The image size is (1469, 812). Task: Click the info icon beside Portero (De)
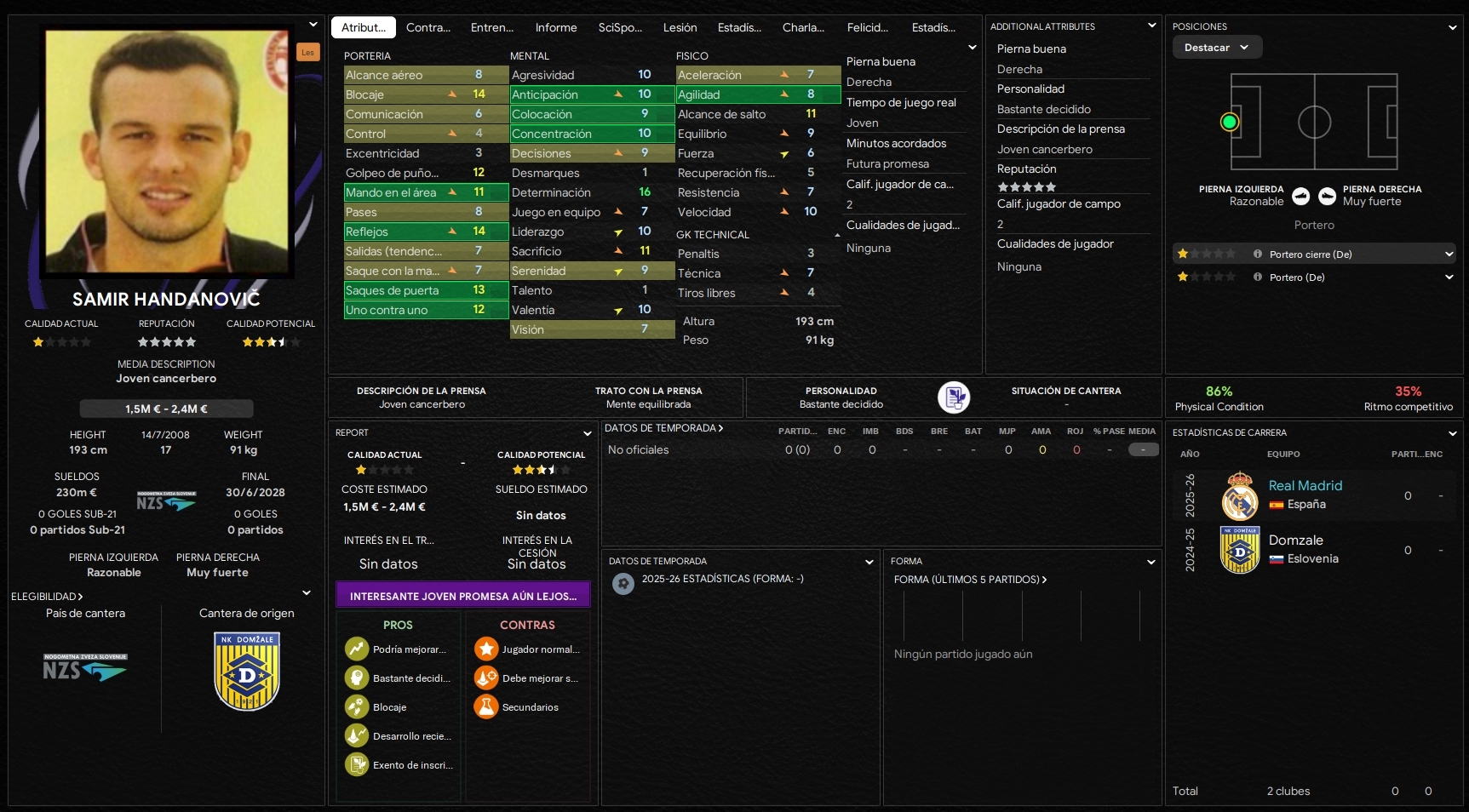[1258, 277]
